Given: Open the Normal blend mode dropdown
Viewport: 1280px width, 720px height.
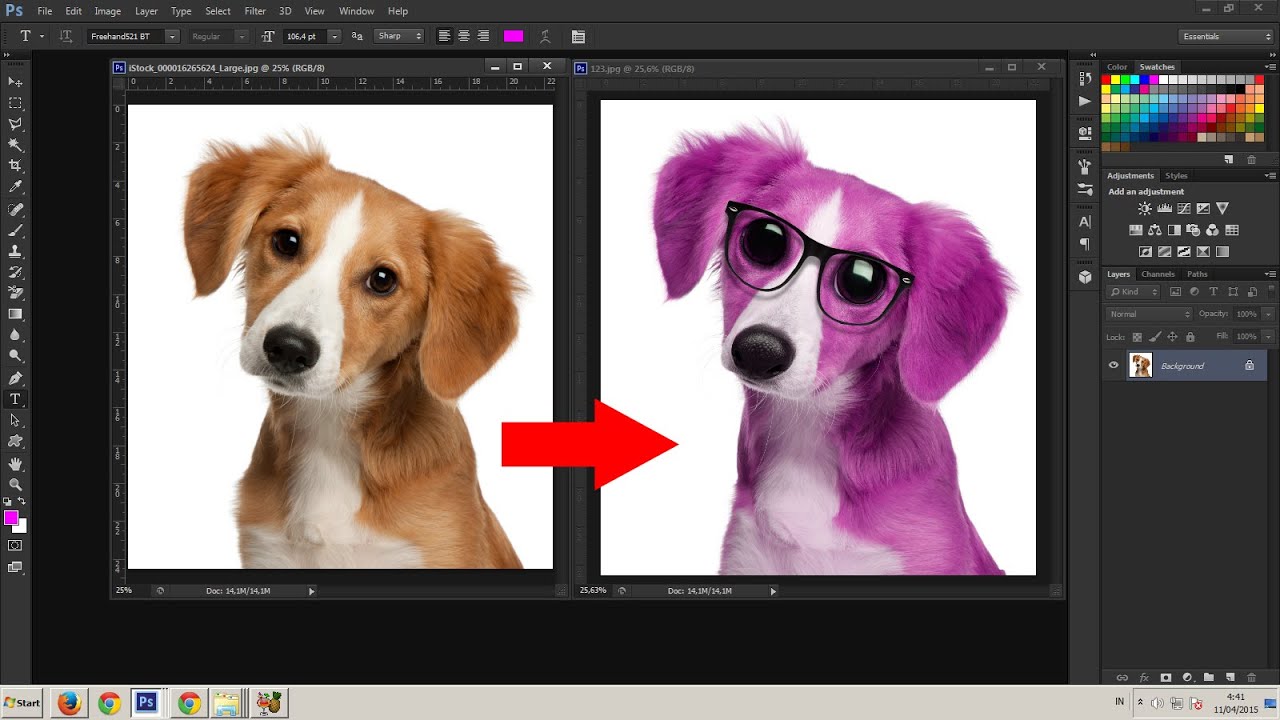Looking at the screenshot, I should pos(1149,314).
